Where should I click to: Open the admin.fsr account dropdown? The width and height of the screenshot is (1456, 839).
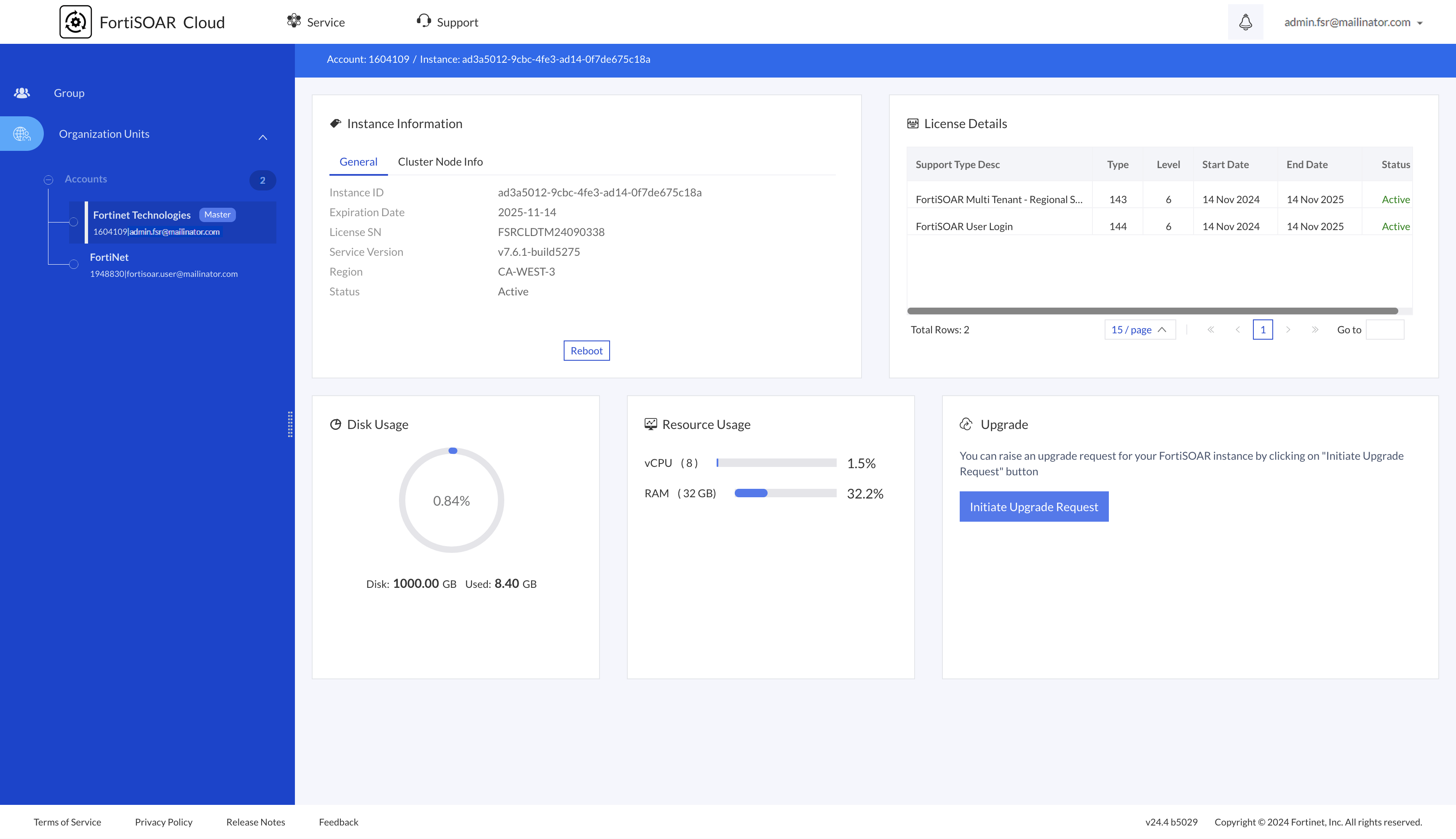(x=1353, y=22)
